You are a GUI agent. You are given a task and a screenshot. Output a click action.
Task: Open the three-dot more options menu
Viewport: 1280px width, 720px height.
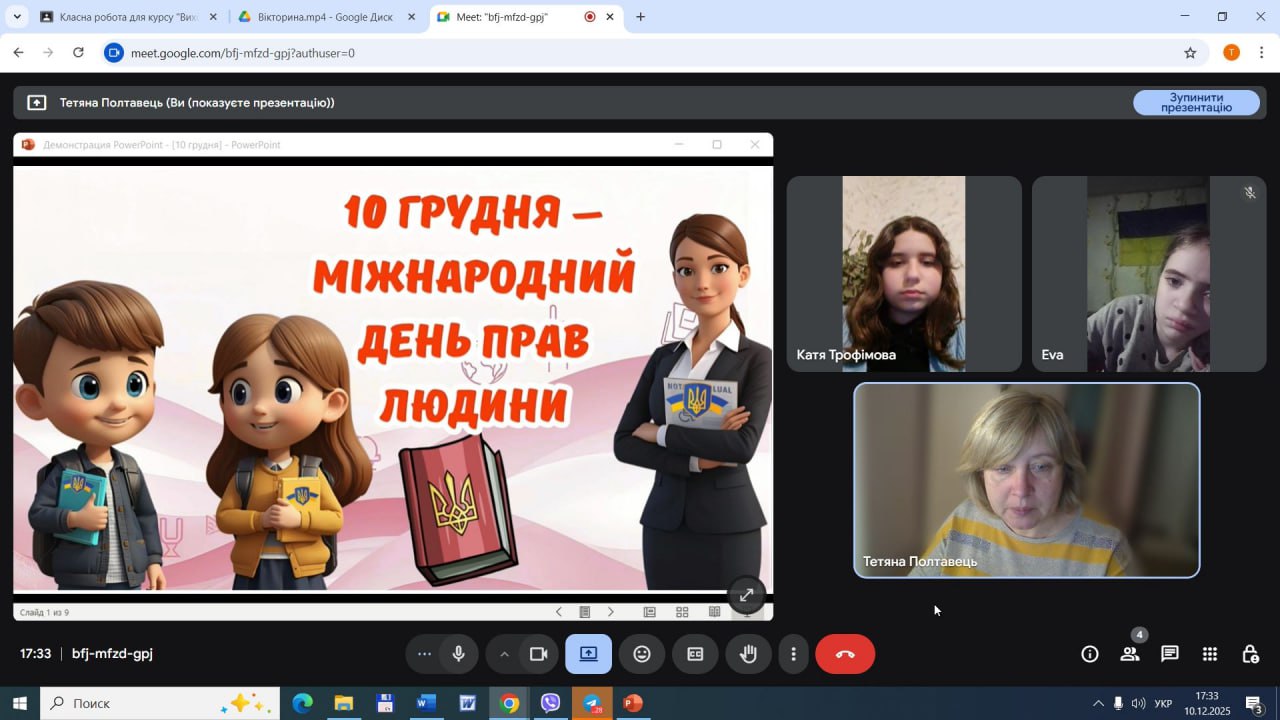[x=794, y=654]
